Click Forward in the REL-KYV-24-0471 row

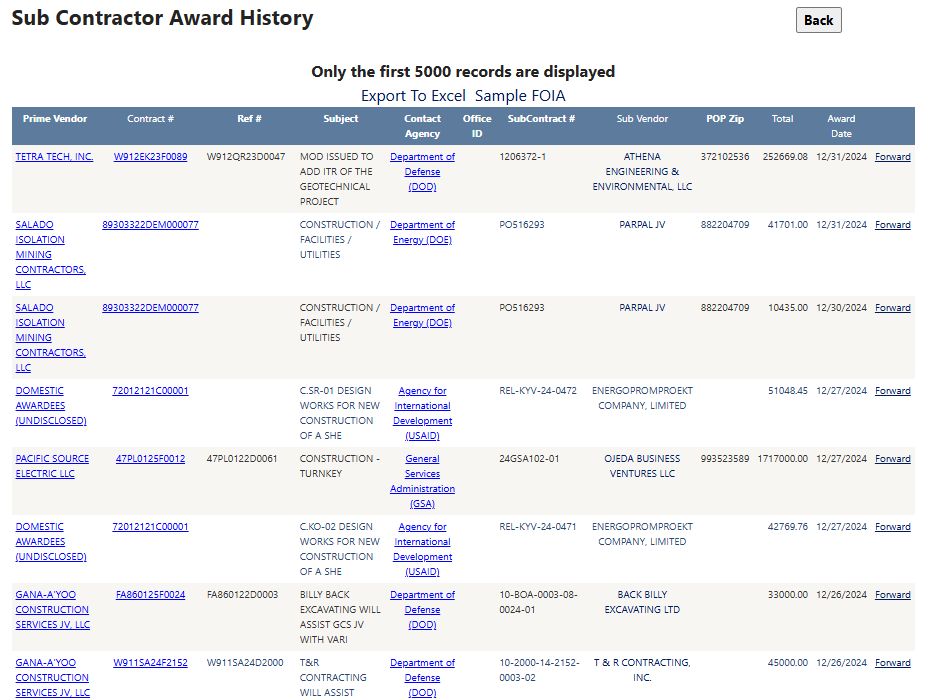coord(893,527)
